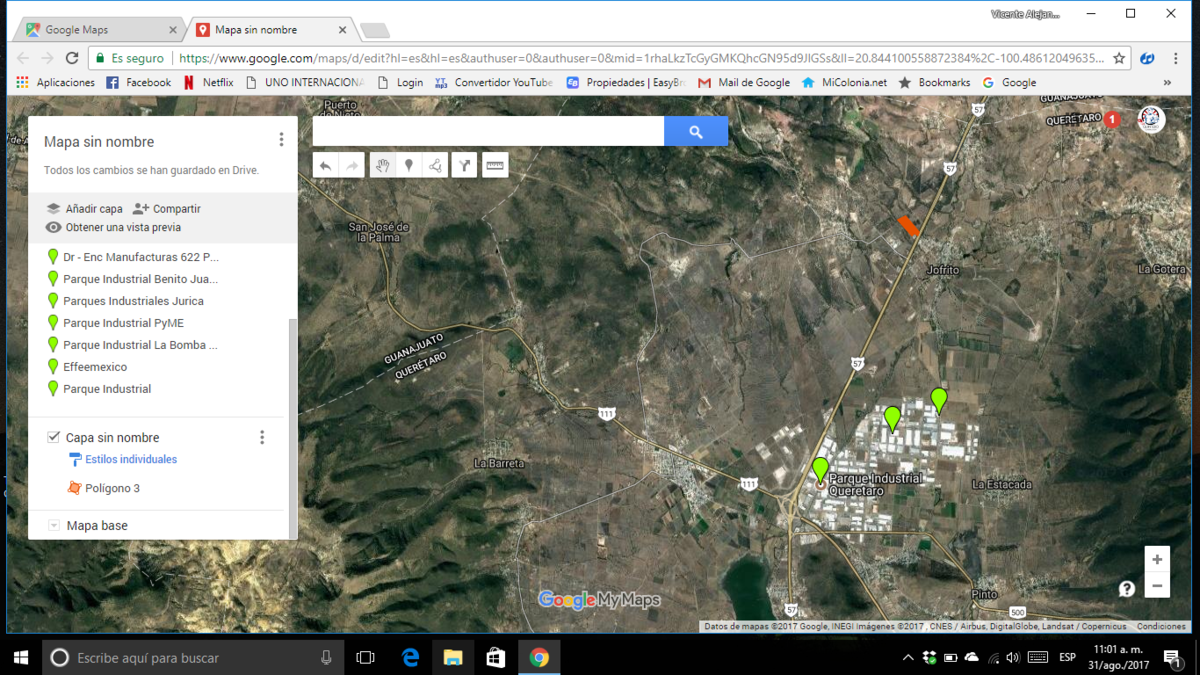
Task: Close the Google Maps browser tab
Action: pyautogui.click(x=173, y=30)
